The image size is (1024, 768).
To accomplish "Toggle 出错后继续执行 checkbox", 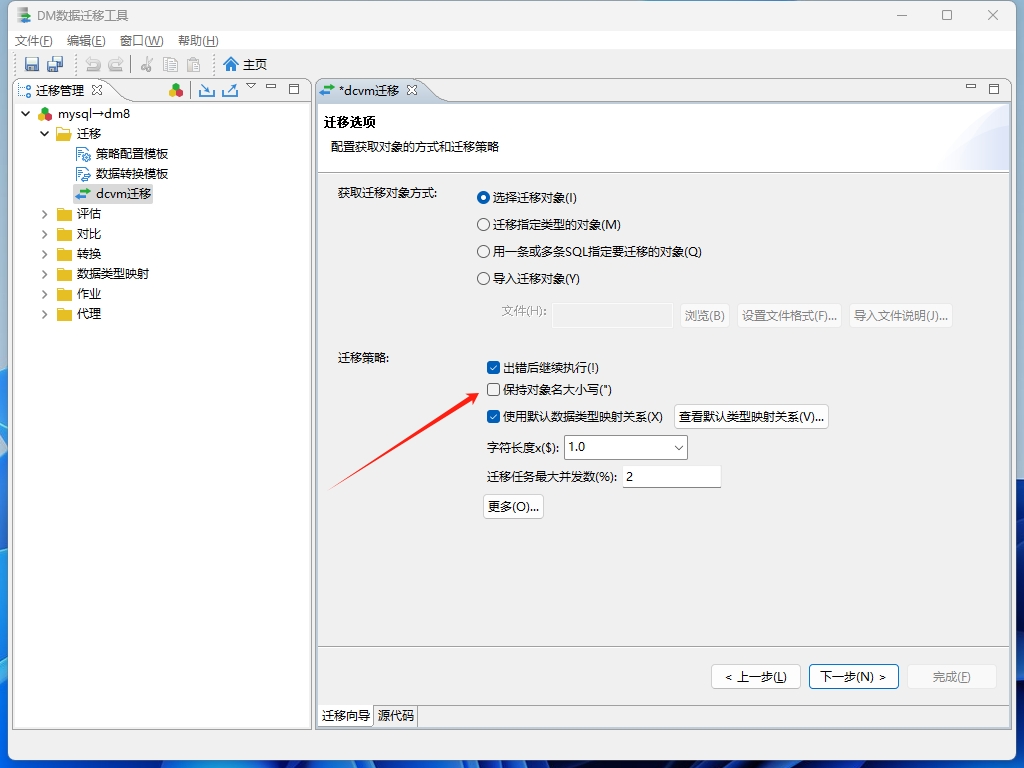I will click(494, 368).
